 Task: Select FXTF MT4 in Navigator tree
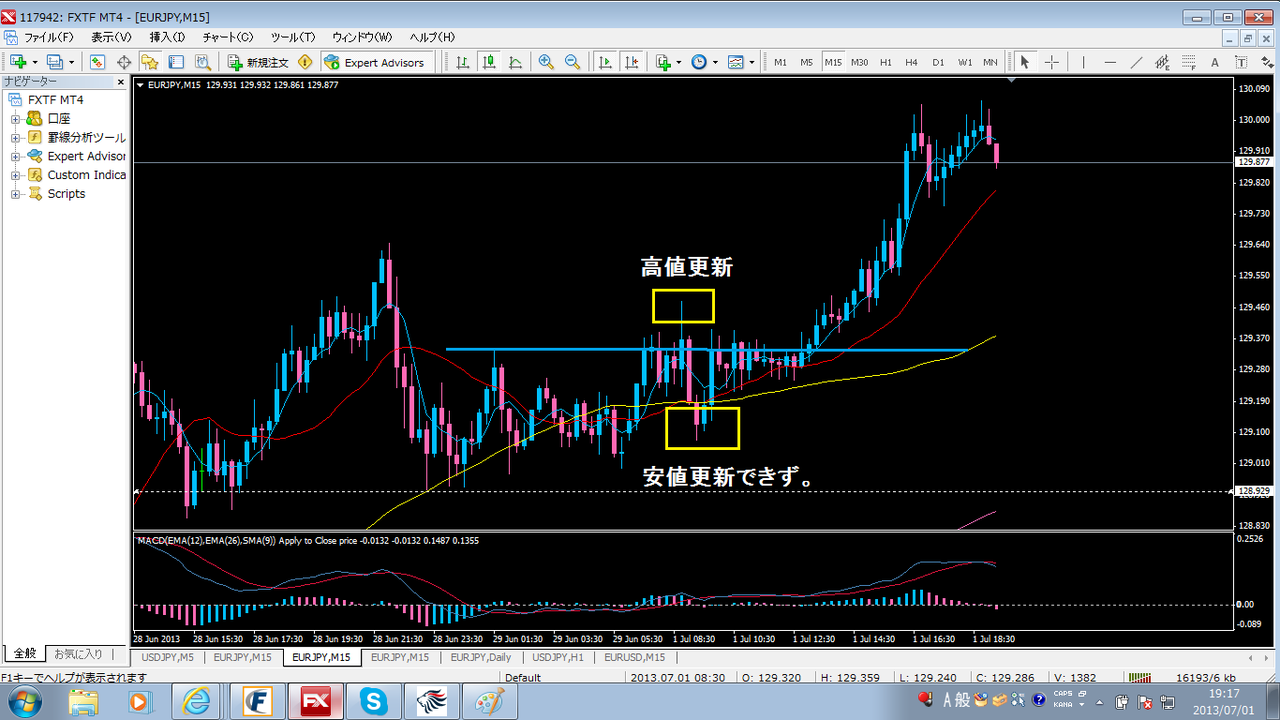point(56,100)
